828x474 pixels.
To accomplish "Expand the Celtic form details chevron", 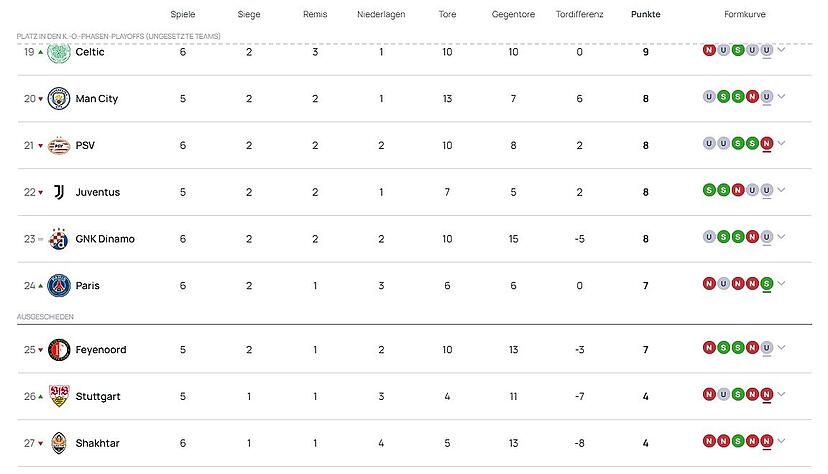I will 782,50.
